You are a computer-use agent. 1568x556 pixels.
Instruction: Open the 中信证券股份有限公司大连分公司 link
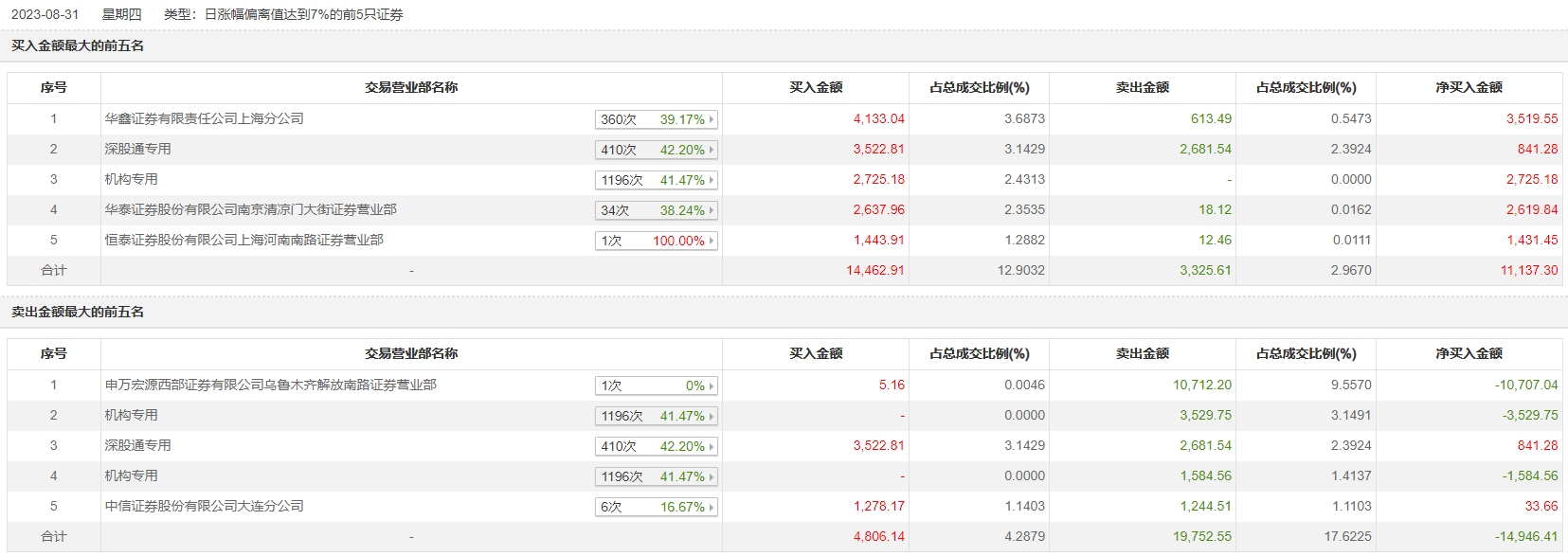tap(204, 506)
